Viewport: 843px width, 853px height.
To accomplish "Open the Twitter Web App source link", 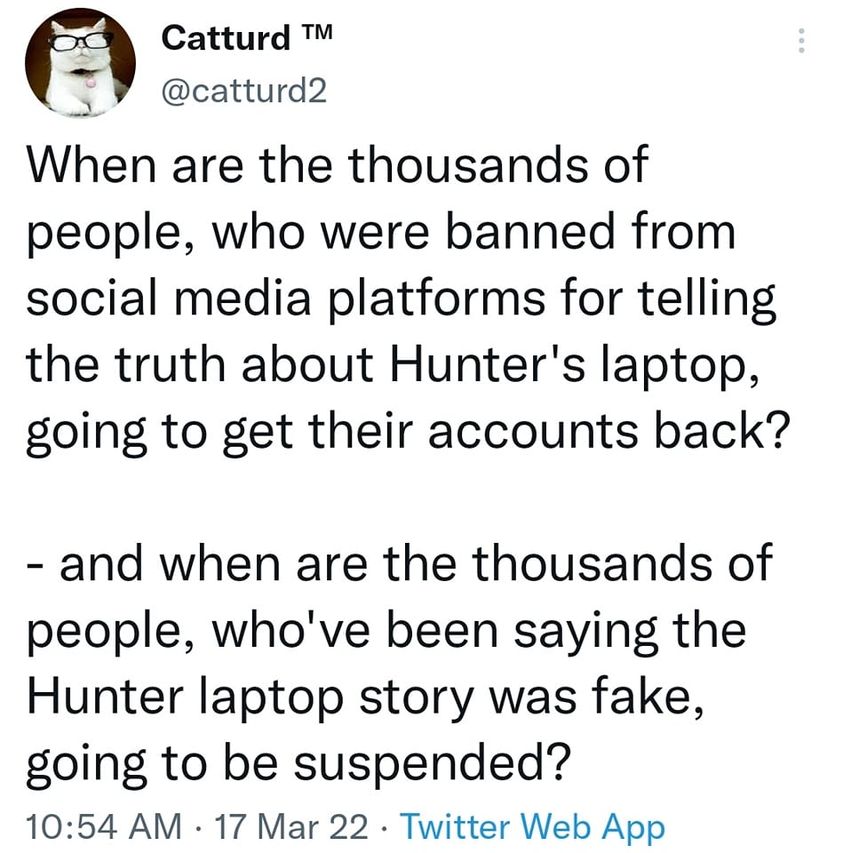I will click(533, 826).
